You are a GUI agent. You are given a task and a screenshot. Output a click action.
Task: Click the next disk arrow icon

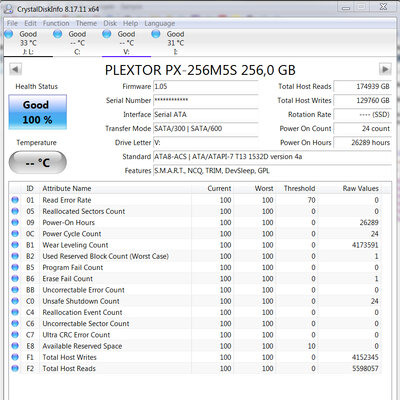(385, 69)
